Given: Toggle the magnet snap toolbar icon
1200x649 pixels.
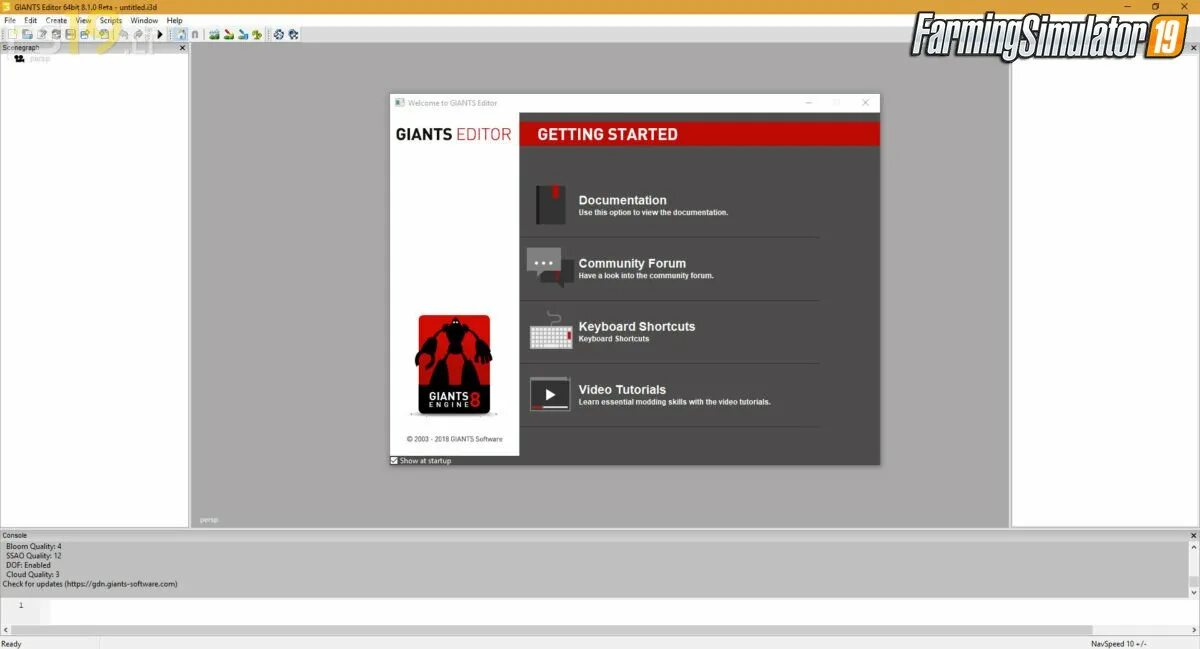Looking at the screenshot, I should 195,34.
